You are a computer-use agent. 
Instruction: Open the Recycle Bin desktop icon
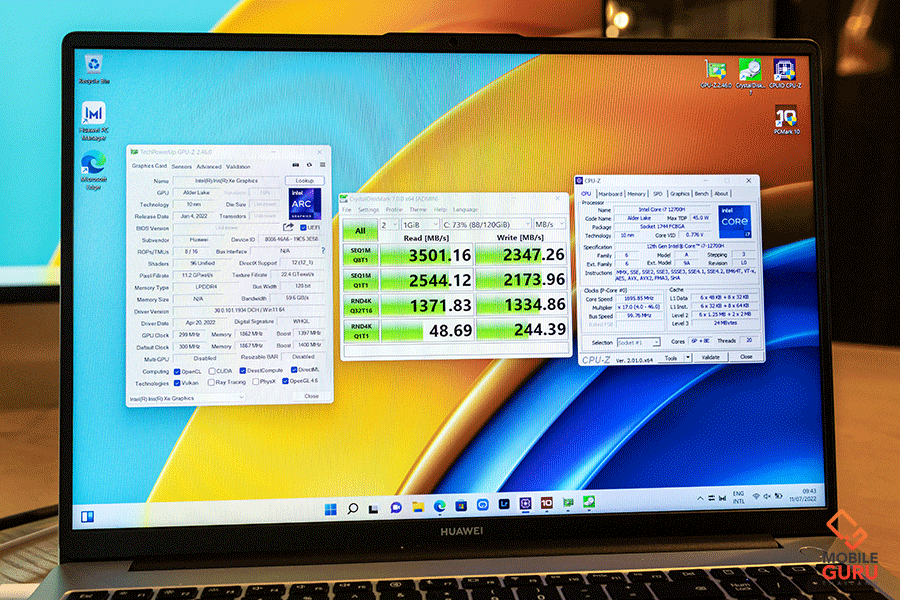coord(92,66)
